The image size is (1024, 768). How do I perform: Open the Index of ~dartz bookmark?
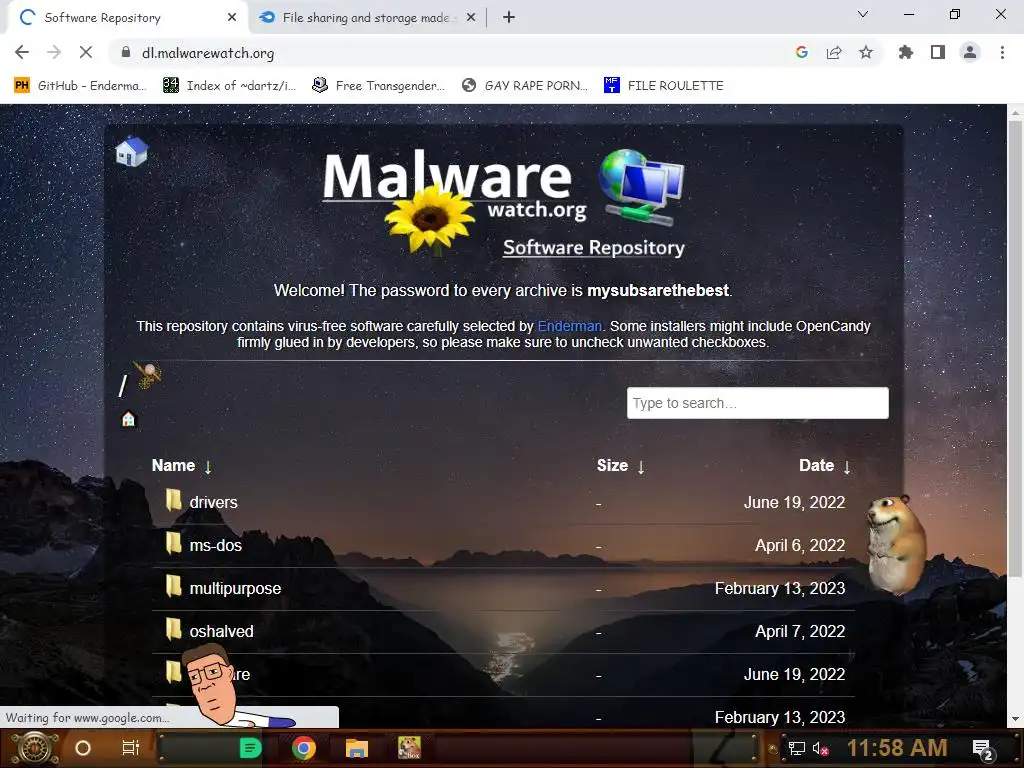point(229,86)
